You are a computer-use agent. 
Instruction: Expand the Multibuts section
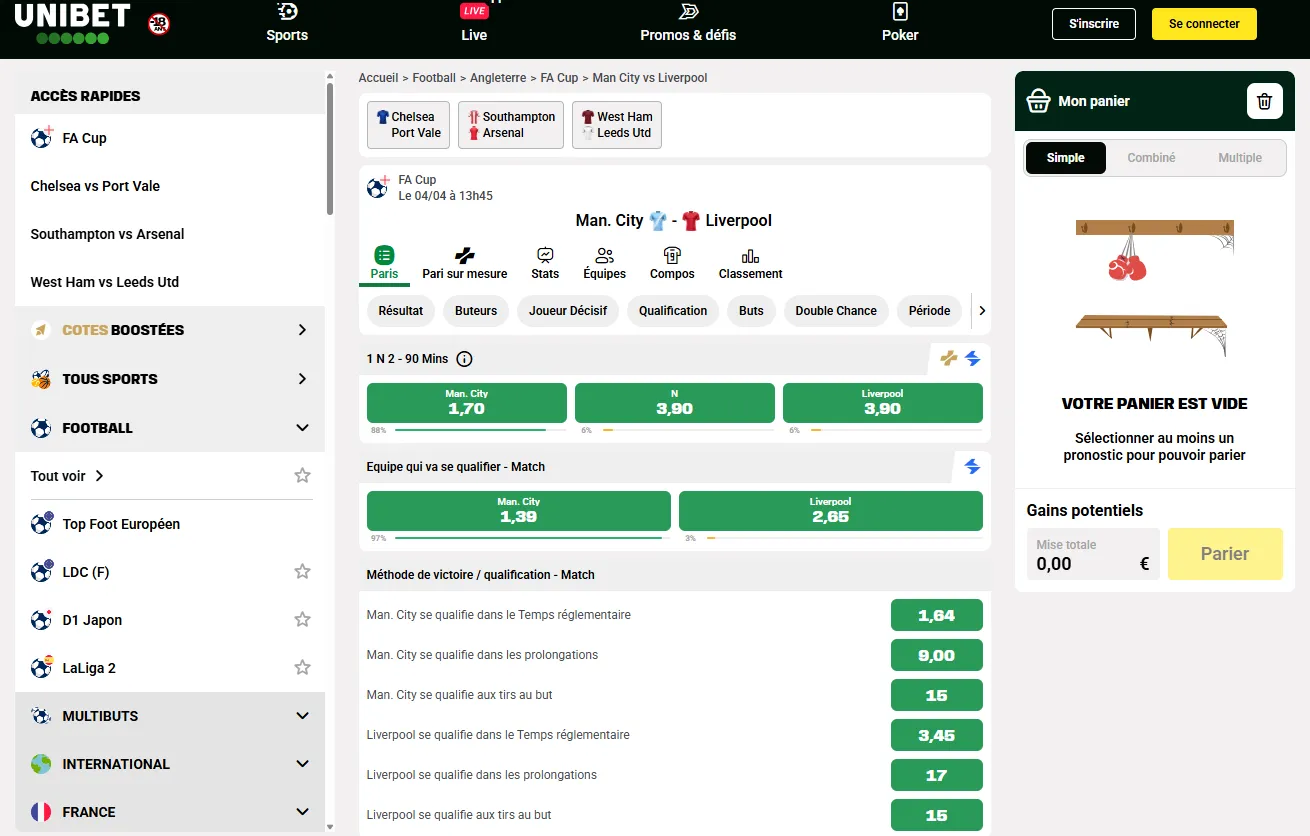170,716
